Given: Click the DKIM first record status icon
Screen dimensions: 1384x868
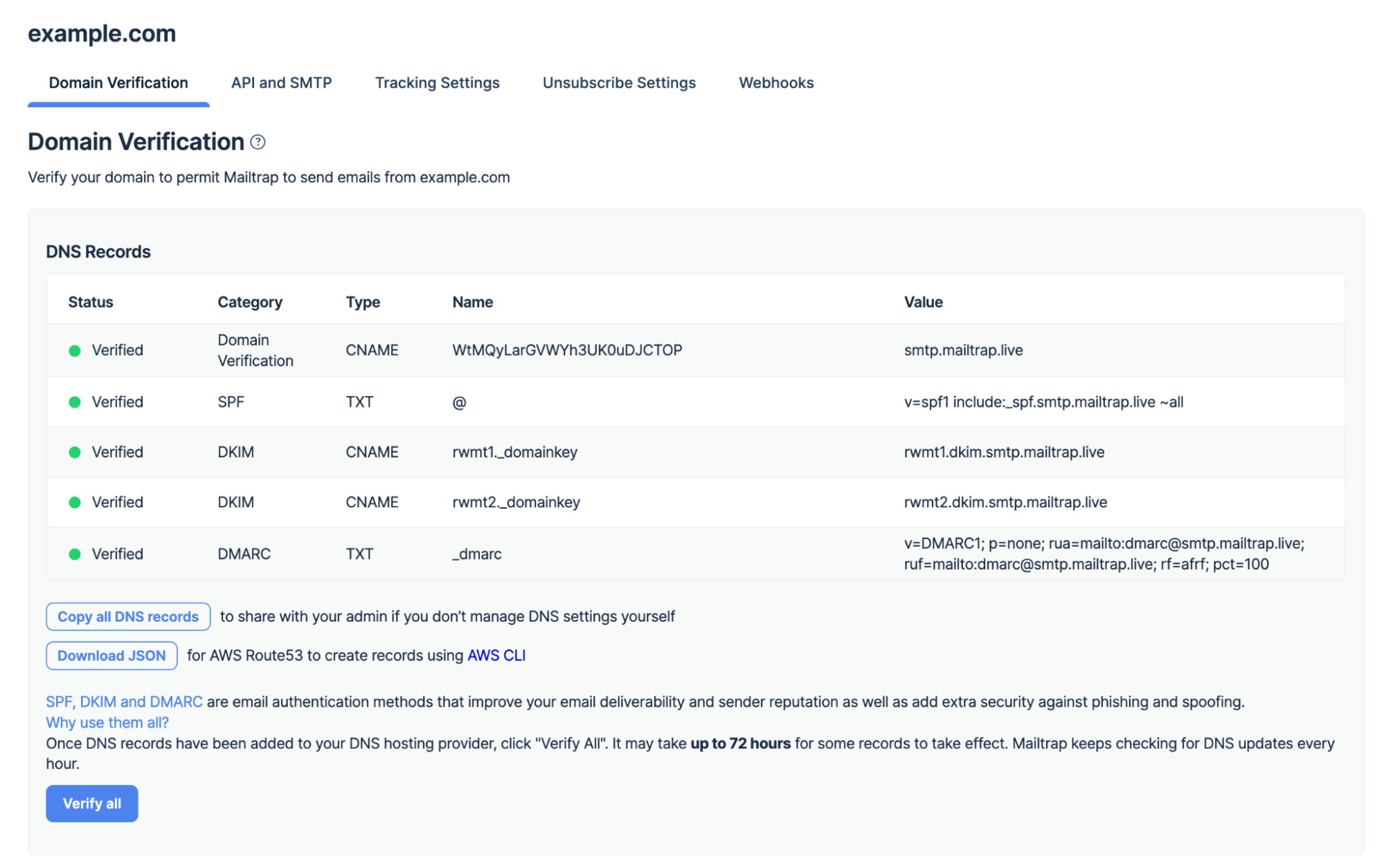Looking at the screenshot, I should click(x=73, y=452).
